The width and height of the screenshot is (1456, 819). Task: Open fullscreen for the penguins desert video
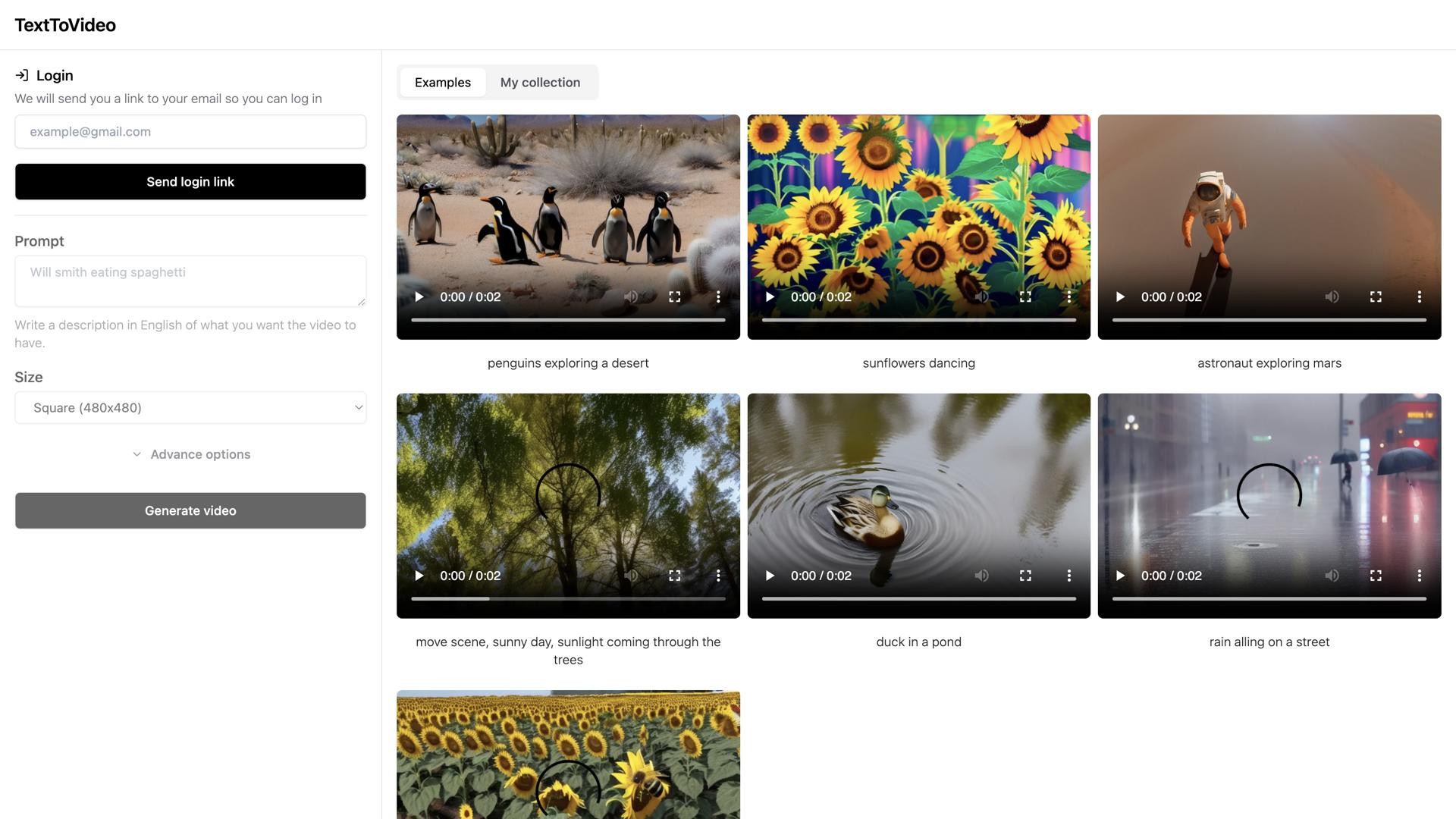tap(675, 297)
